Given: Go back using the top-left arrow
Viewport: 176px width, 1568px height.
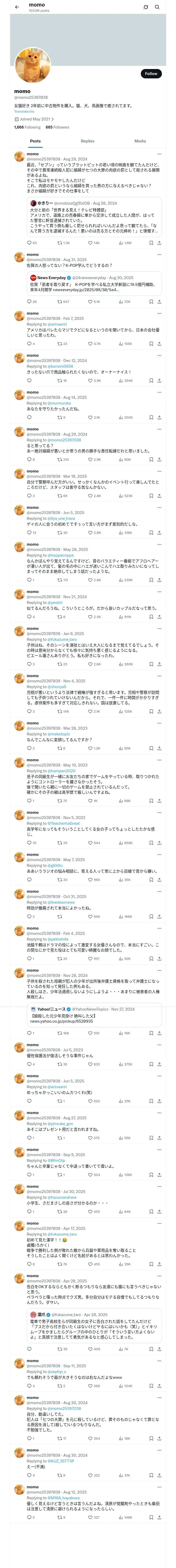Looking at the screenshot, I should [17, 7].
